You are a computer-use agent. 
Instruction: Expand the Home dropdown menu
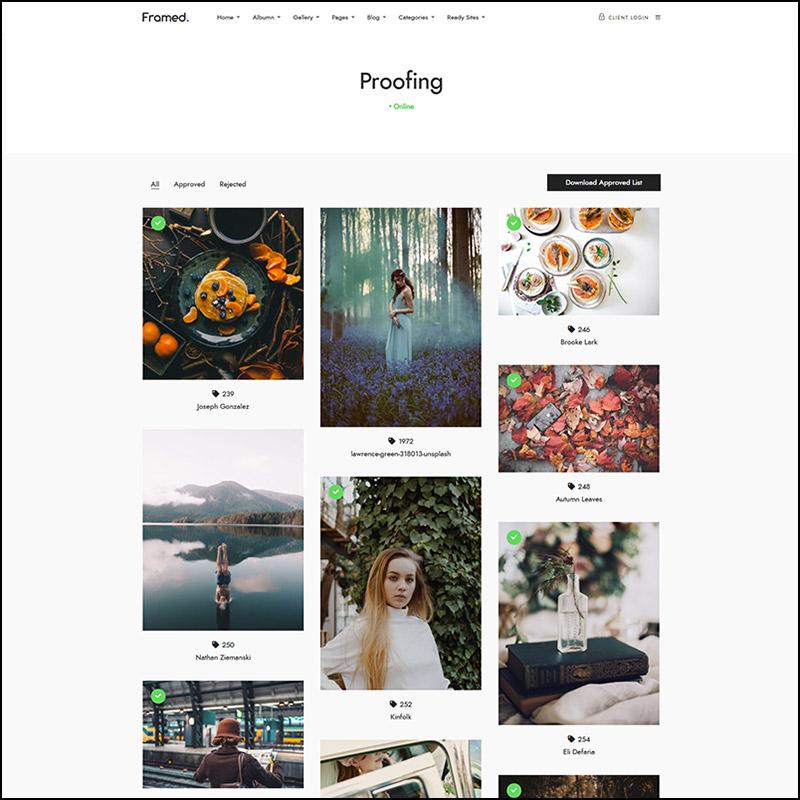pyautogui.click(x=228, y=17)
